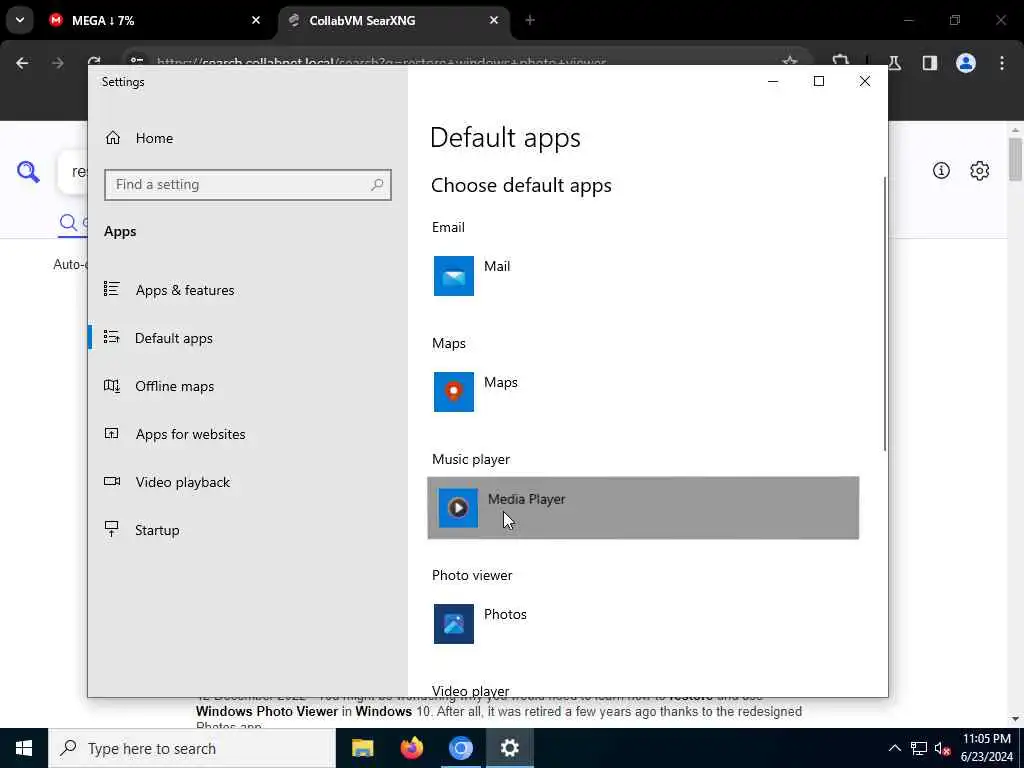Switch to Chromium browser in taskbar
Screen dimensions: 1024x768
pyautogui.click(x=460, y=748)
